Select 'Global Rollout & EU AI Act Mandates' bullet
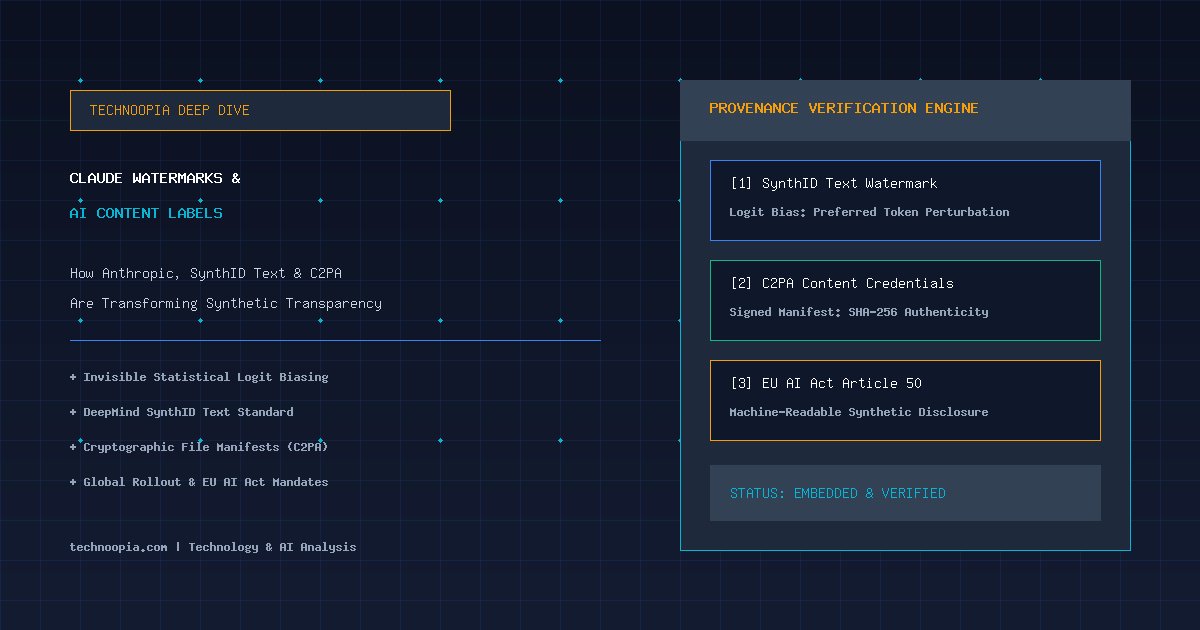This screenshot has width=1200, height=630. 199,482
